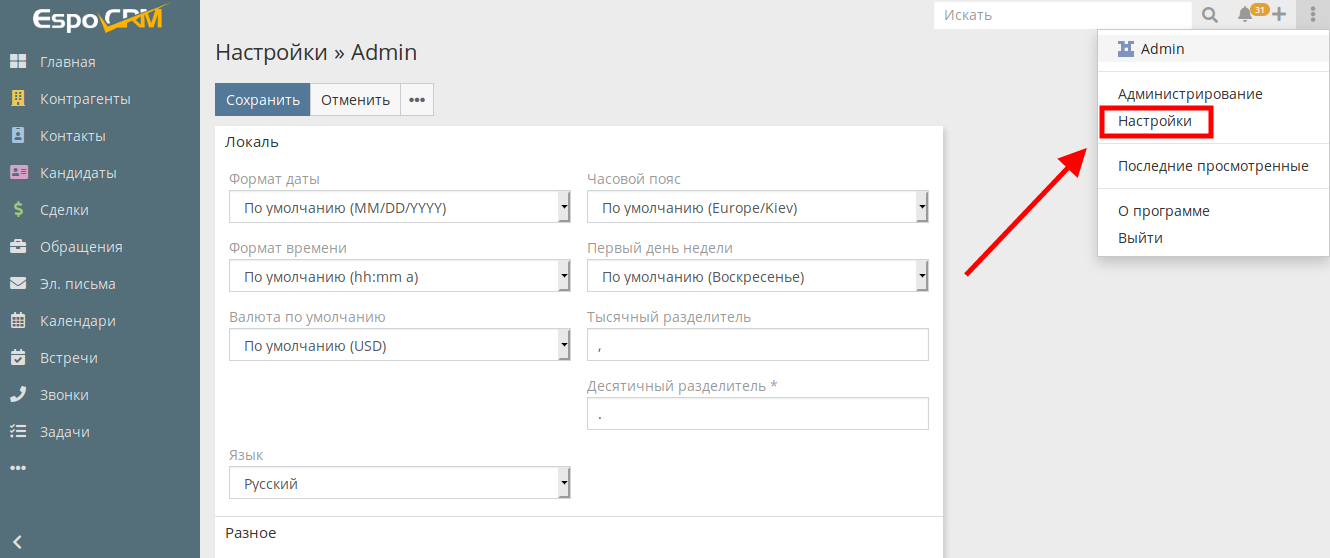
Task: Open Последние просмотренные menu entry
Action: (x=1213, y=166)
